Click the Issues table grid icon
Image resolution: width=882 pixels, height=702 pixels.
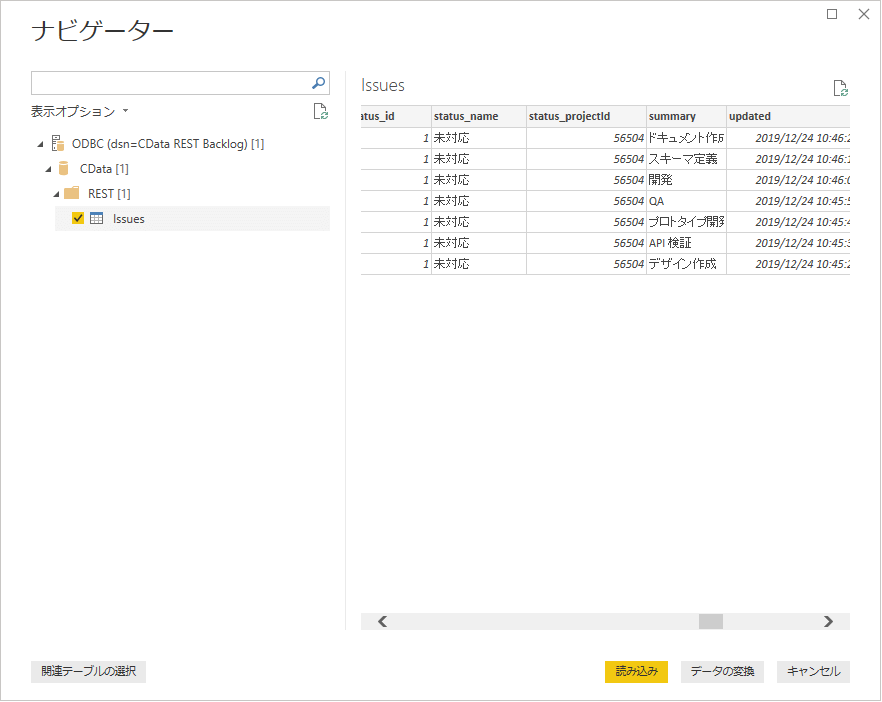pos(95,218)
